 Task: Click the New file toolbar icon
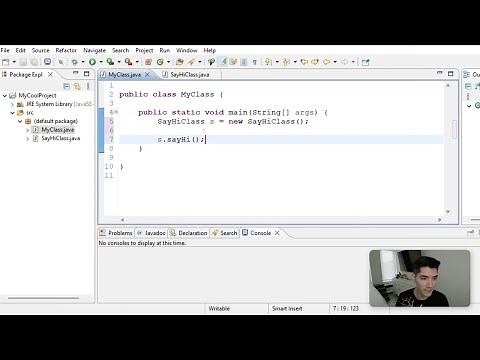coord(5,62)
